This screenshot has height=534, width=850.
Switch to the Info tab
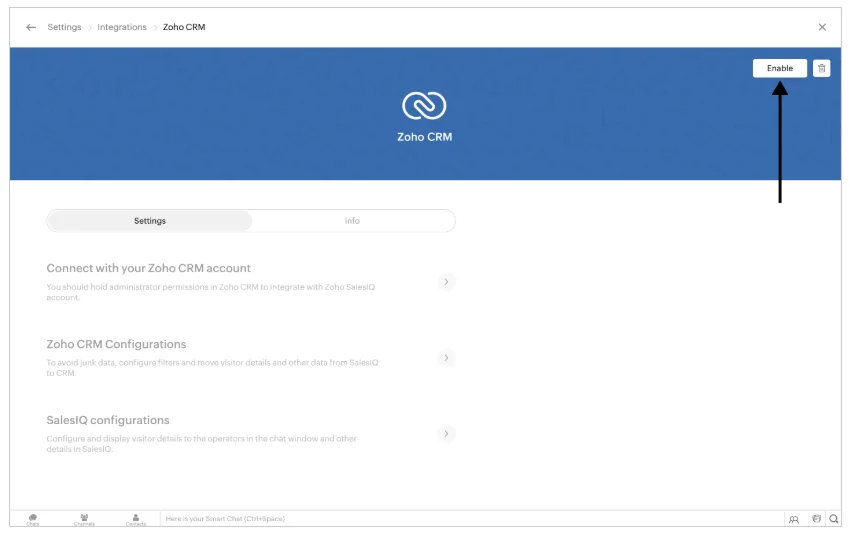pos(352,221)
